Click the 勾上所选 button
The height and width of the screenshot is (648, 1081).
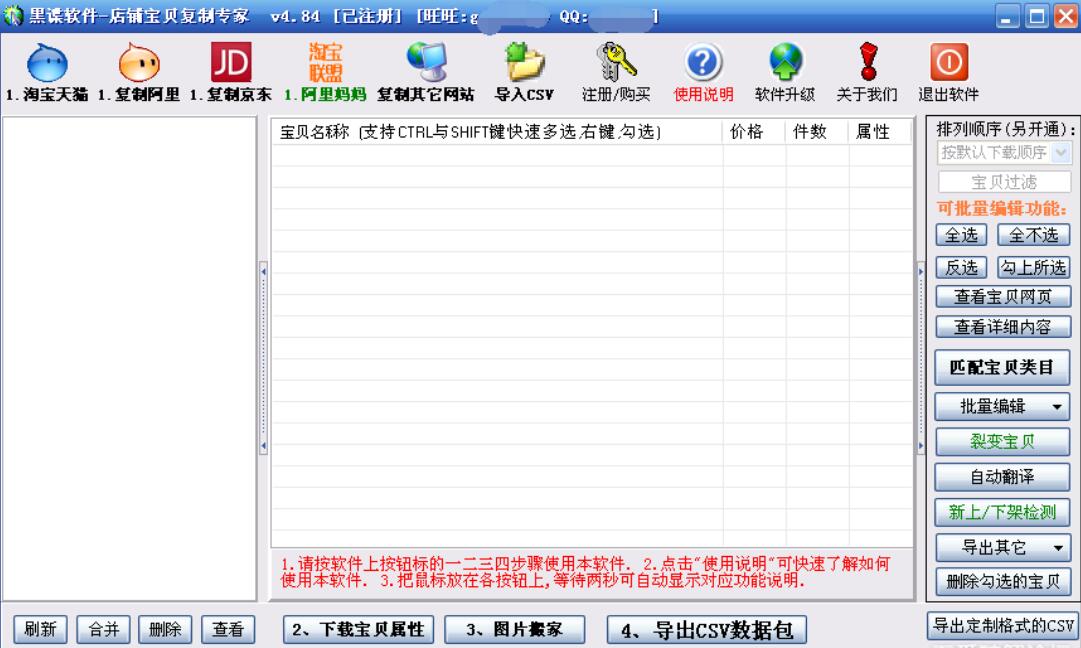(x=1033, y=267)
